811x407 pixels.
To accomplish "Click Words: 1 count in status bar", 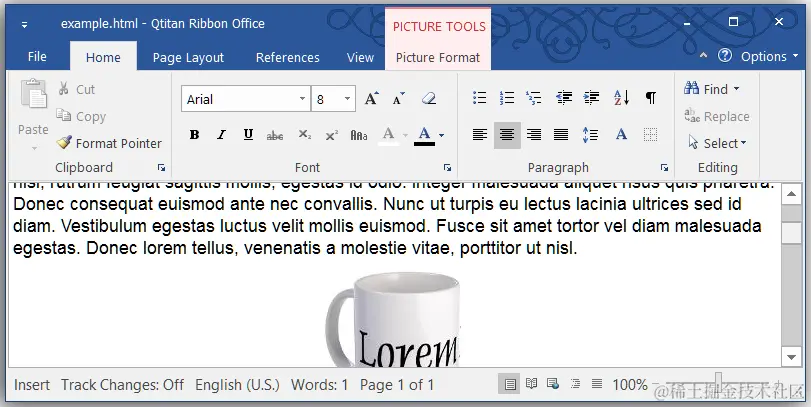I will click(x=320, y=385).
